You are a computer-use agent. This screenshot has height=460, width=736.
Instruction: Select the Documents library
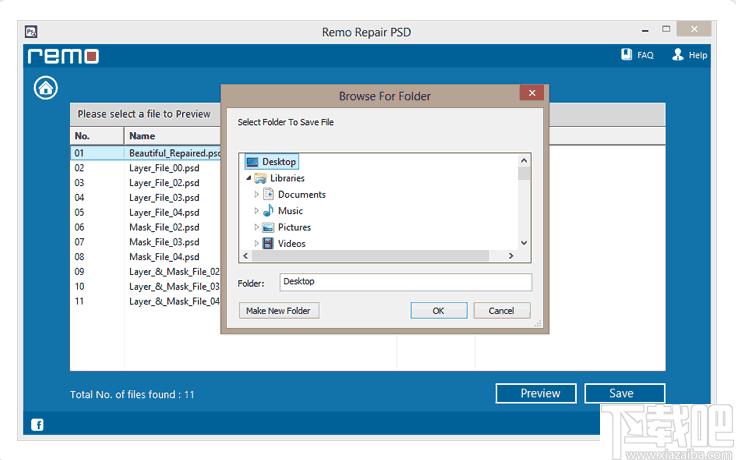[x=294, y=194]
